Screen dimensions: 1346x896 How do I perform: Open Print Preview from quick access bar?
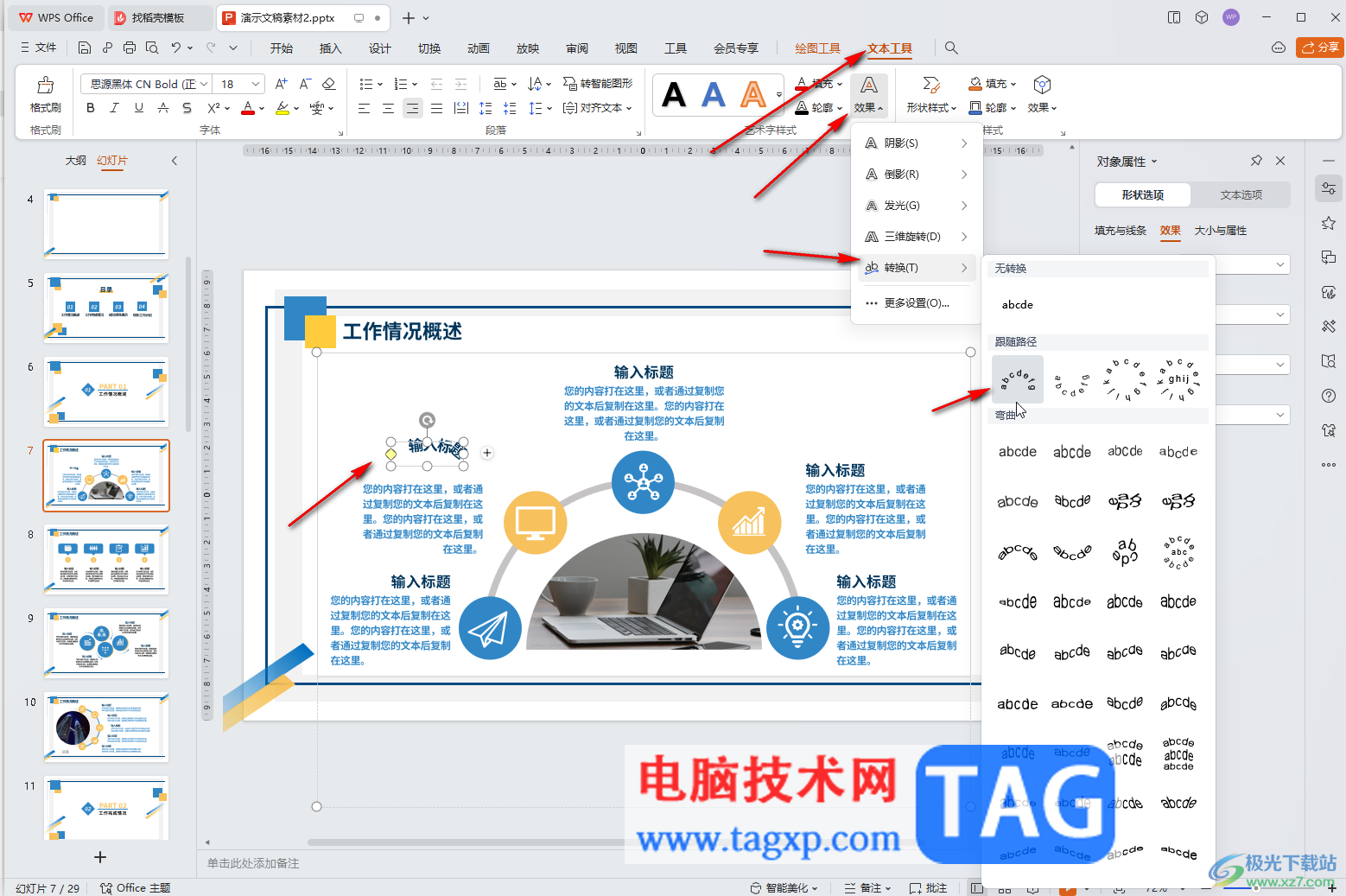[152, 48]
